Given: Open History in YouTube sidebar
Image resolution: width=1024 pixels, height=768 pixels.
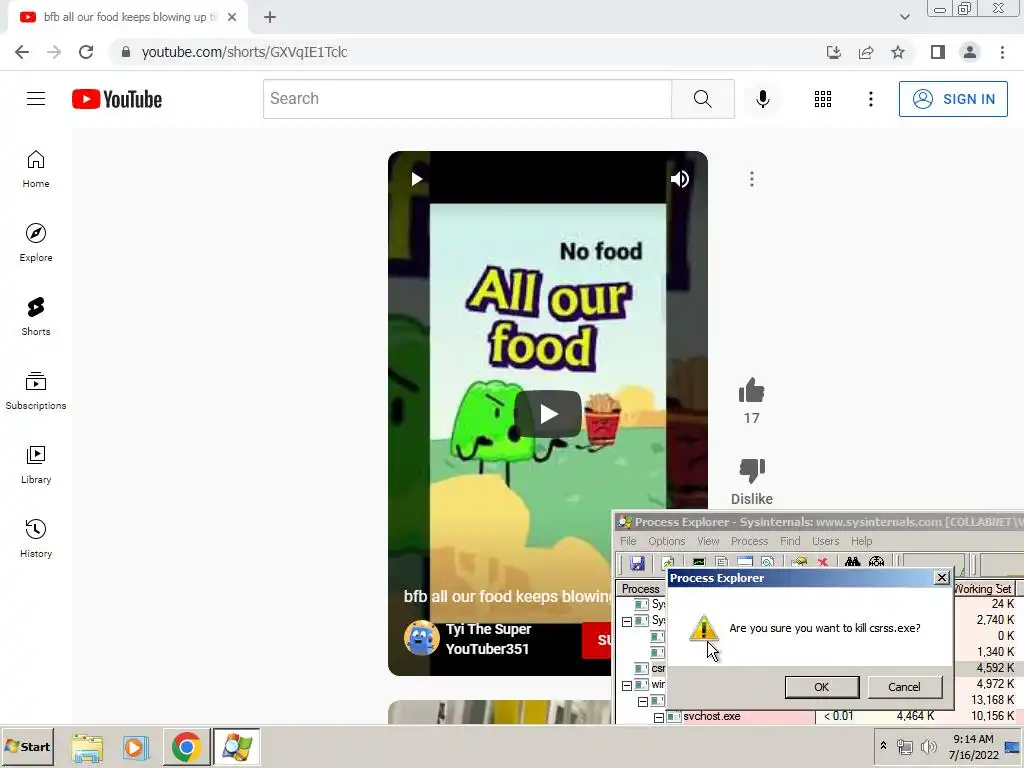Looking at the screenshot, I should coord(36,539).
